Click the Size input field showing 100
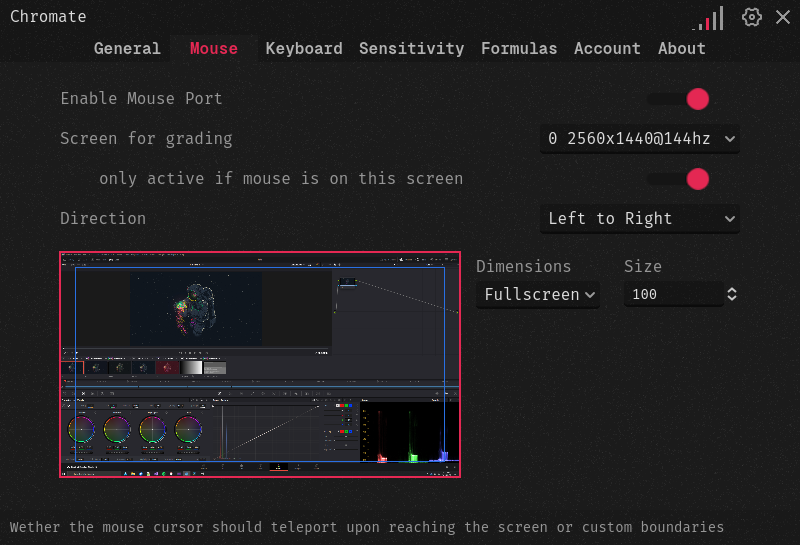 [x=672, y=294]
